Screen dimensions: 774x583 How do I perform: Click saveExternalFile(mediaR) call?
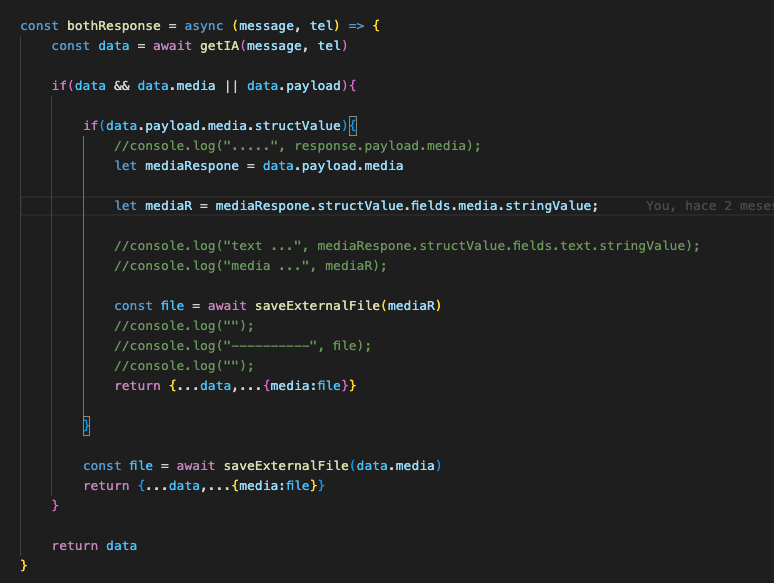tap(348, 306)
